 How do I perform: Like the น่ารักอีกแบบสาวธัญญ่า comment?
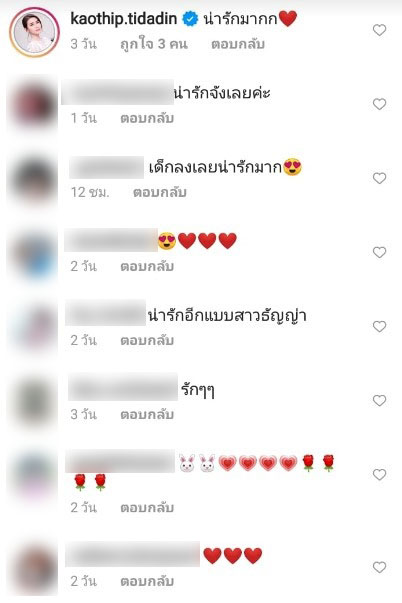379,326
